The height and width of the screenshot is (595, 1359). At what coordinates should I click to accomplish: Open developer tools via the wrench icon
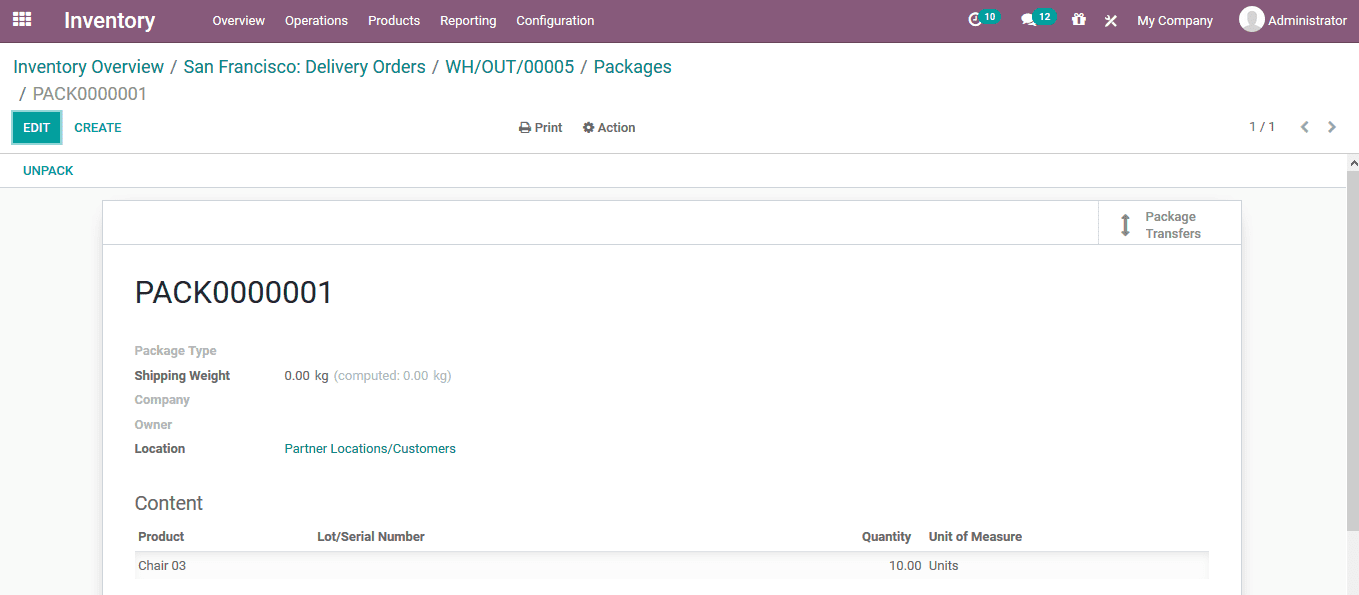[1110, 20]
